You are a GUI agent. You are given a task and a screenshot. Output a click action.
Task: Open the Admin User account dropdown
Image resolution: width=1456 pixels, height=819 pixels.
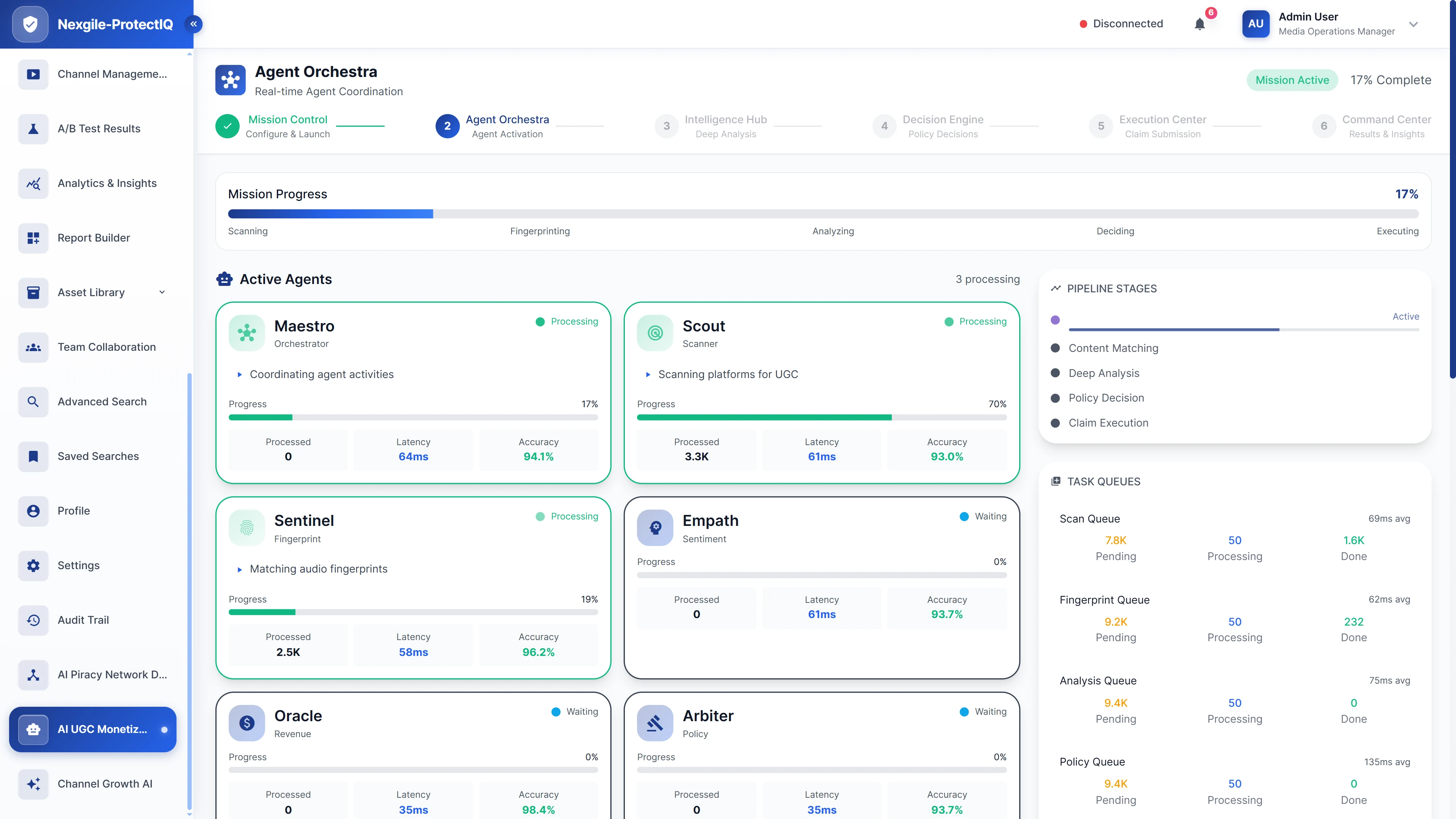point(1413,24)
